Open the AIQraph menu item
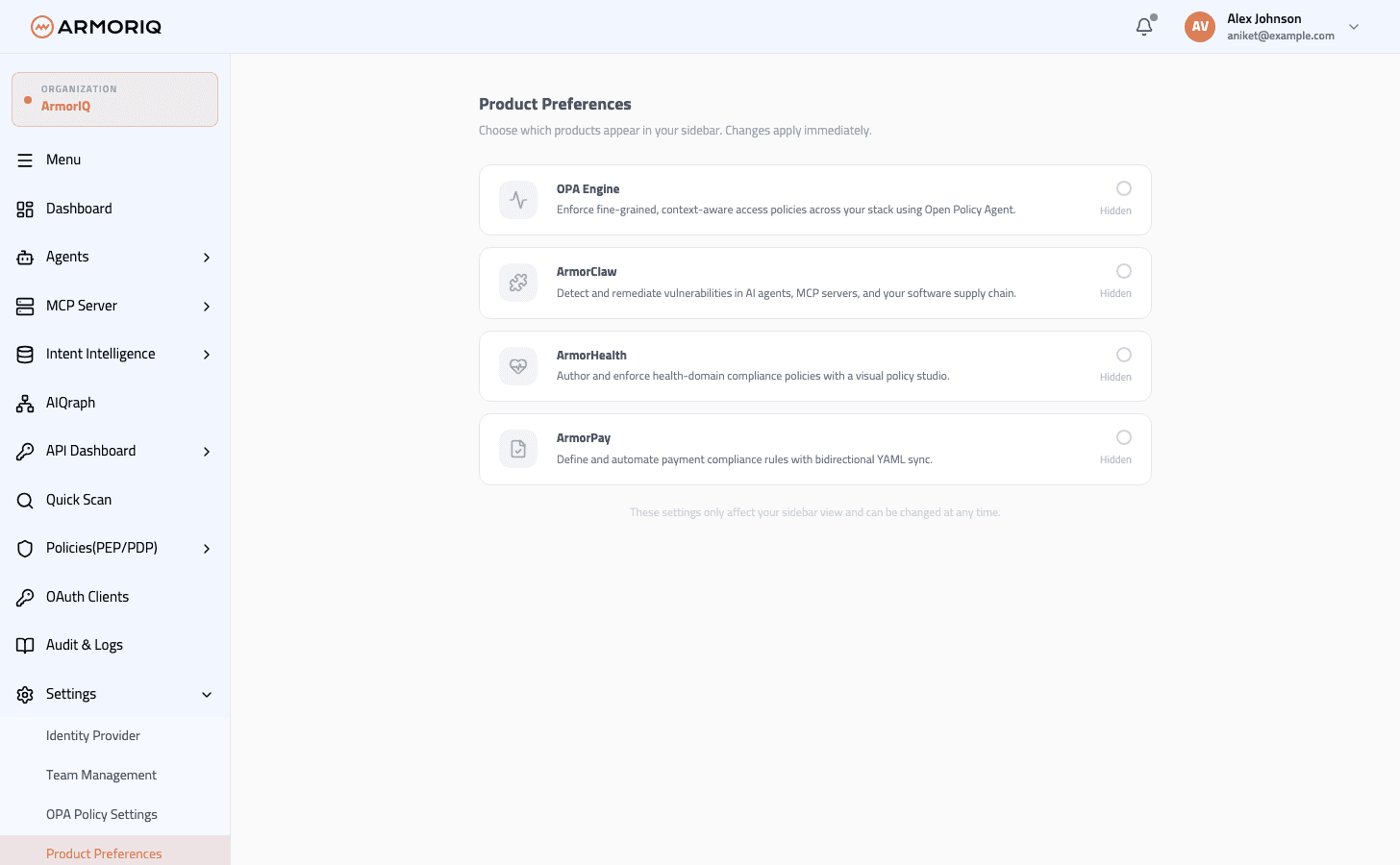The height and width of the screenshot is (865, 1400). [x=114, y=403]
